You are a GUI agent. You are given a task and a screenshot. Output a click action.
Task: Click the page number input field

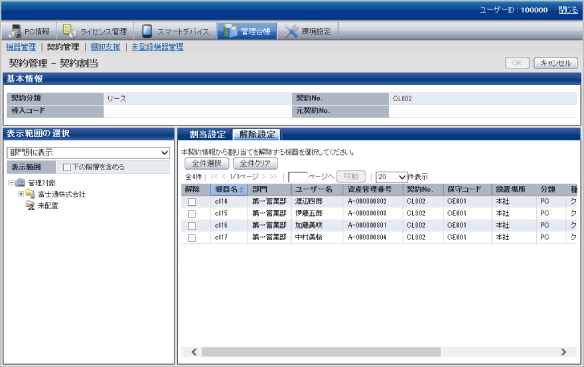[298, 177]
